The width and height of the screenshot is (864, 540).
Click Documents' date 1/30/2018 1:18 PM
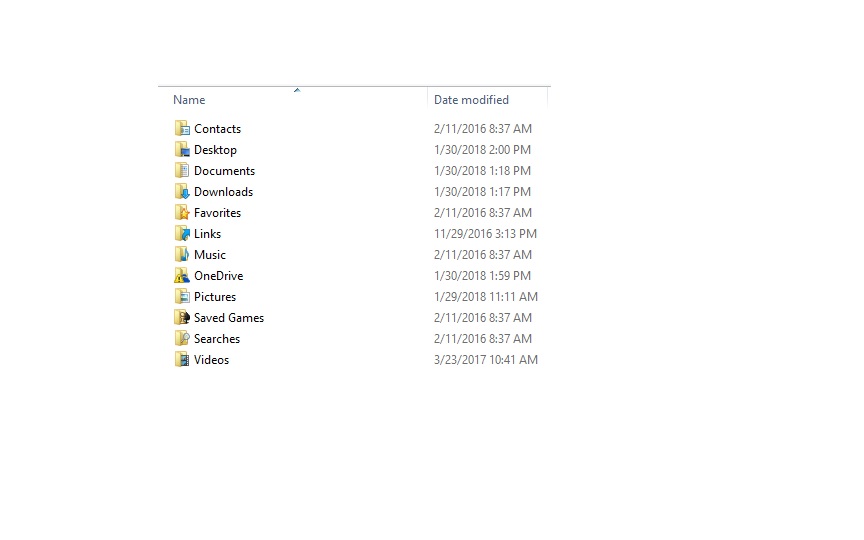(x=482, y=171)
